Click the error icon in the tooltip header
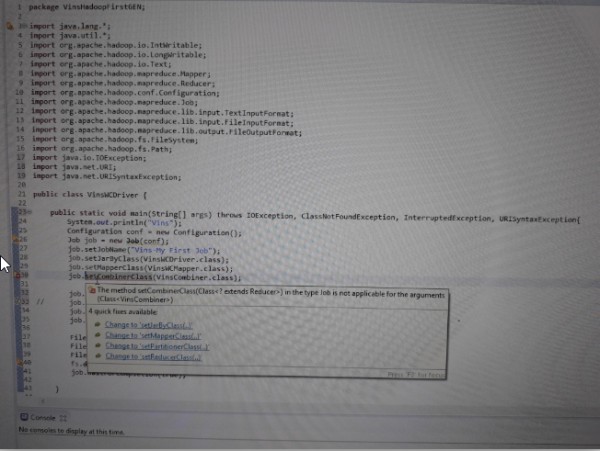 click(91, 290)
